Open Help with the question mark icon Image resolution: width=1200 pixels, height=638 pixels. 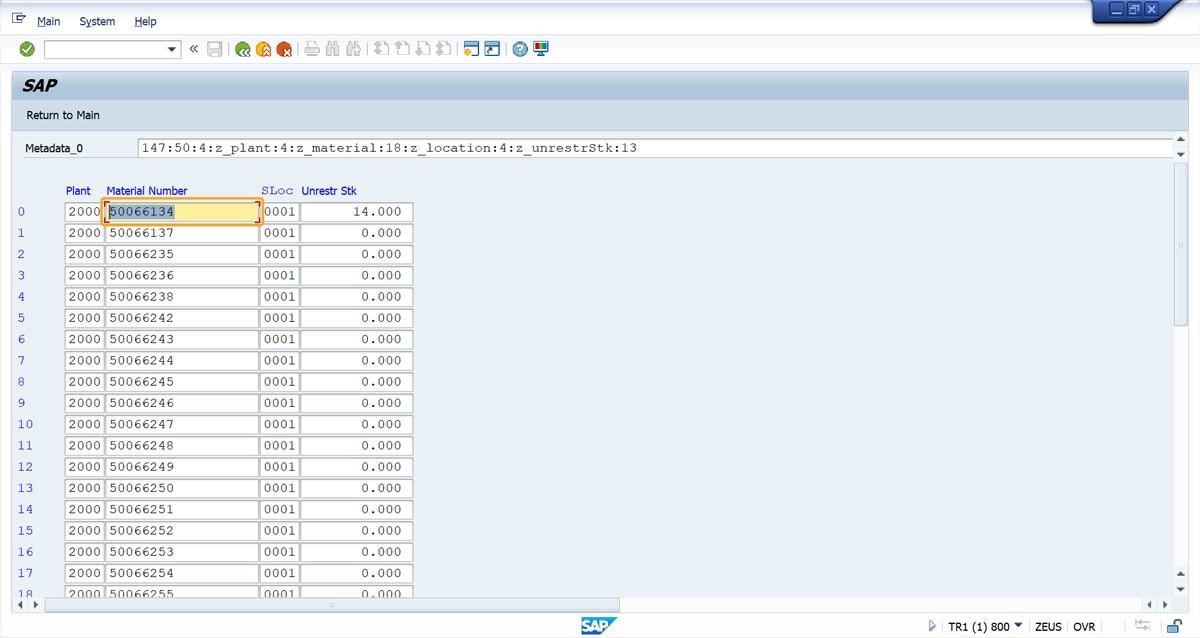[x=520, y=49]
